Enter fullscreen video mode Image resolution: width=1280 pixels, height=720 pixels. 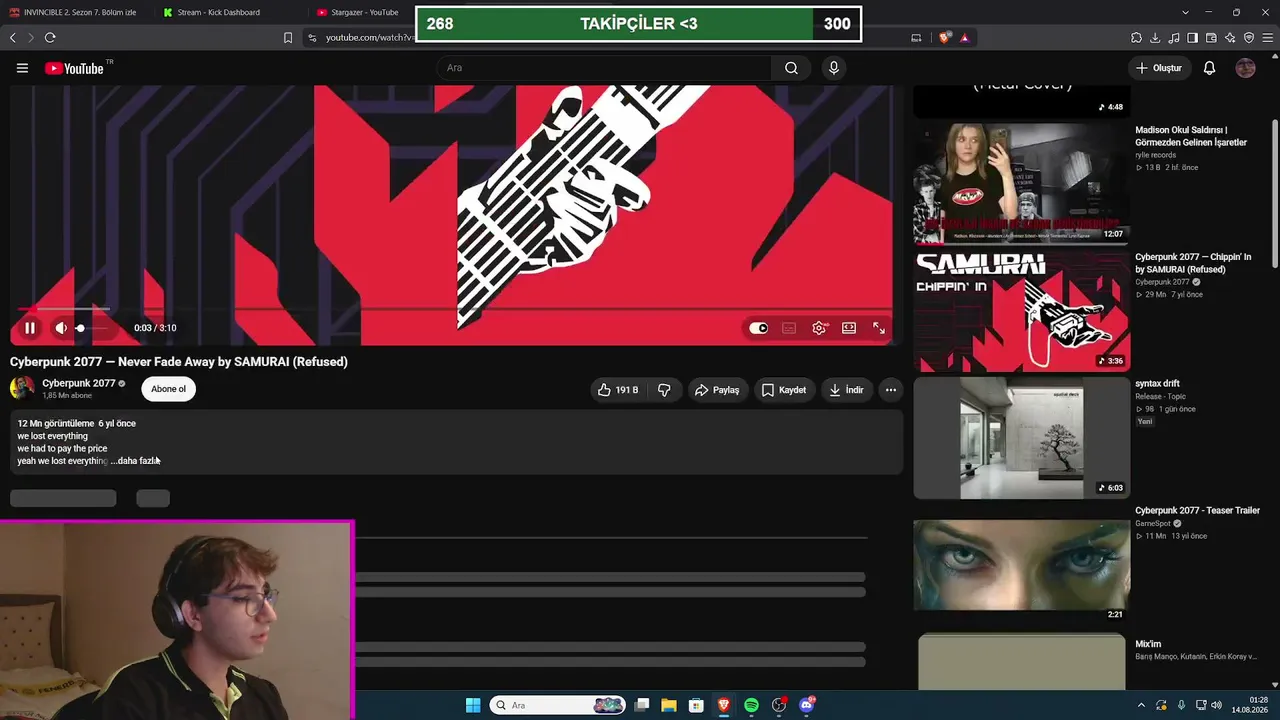(x=879, y=328)
